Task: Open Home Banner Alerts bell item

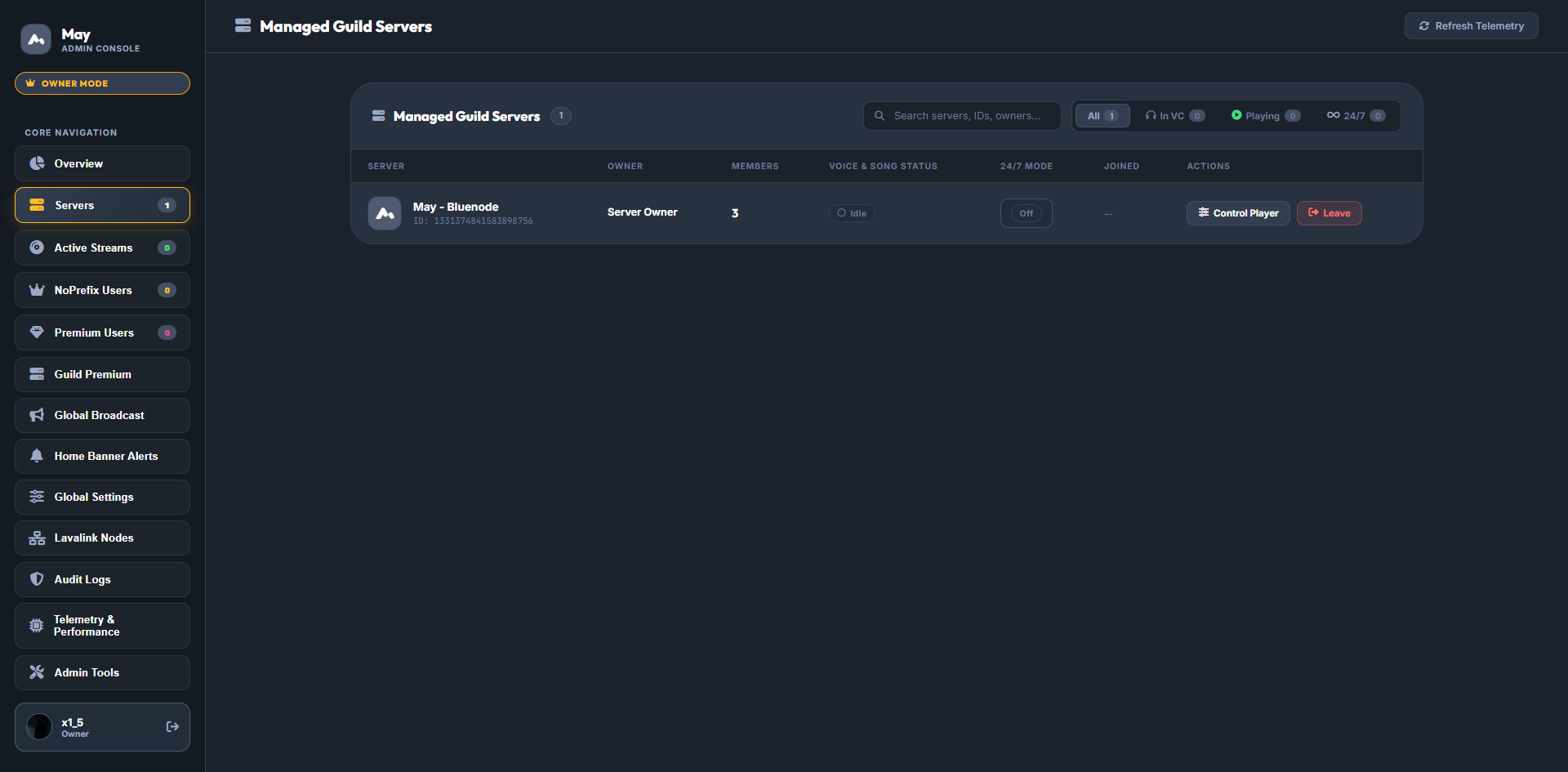Action: (102, 456)
